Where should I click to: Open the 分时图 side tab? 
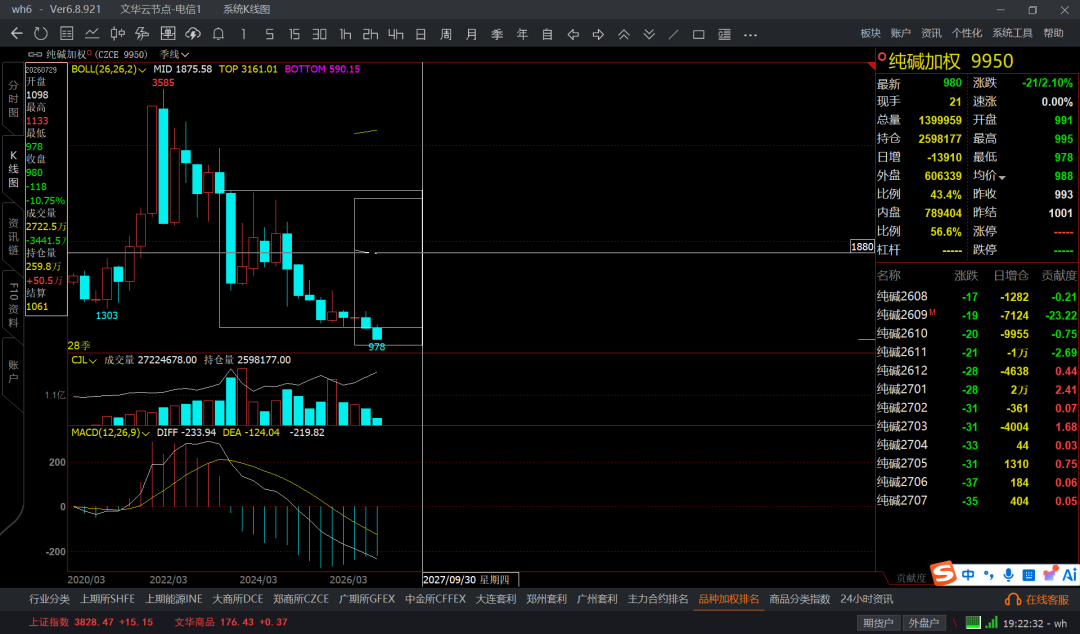click(13, 99)
